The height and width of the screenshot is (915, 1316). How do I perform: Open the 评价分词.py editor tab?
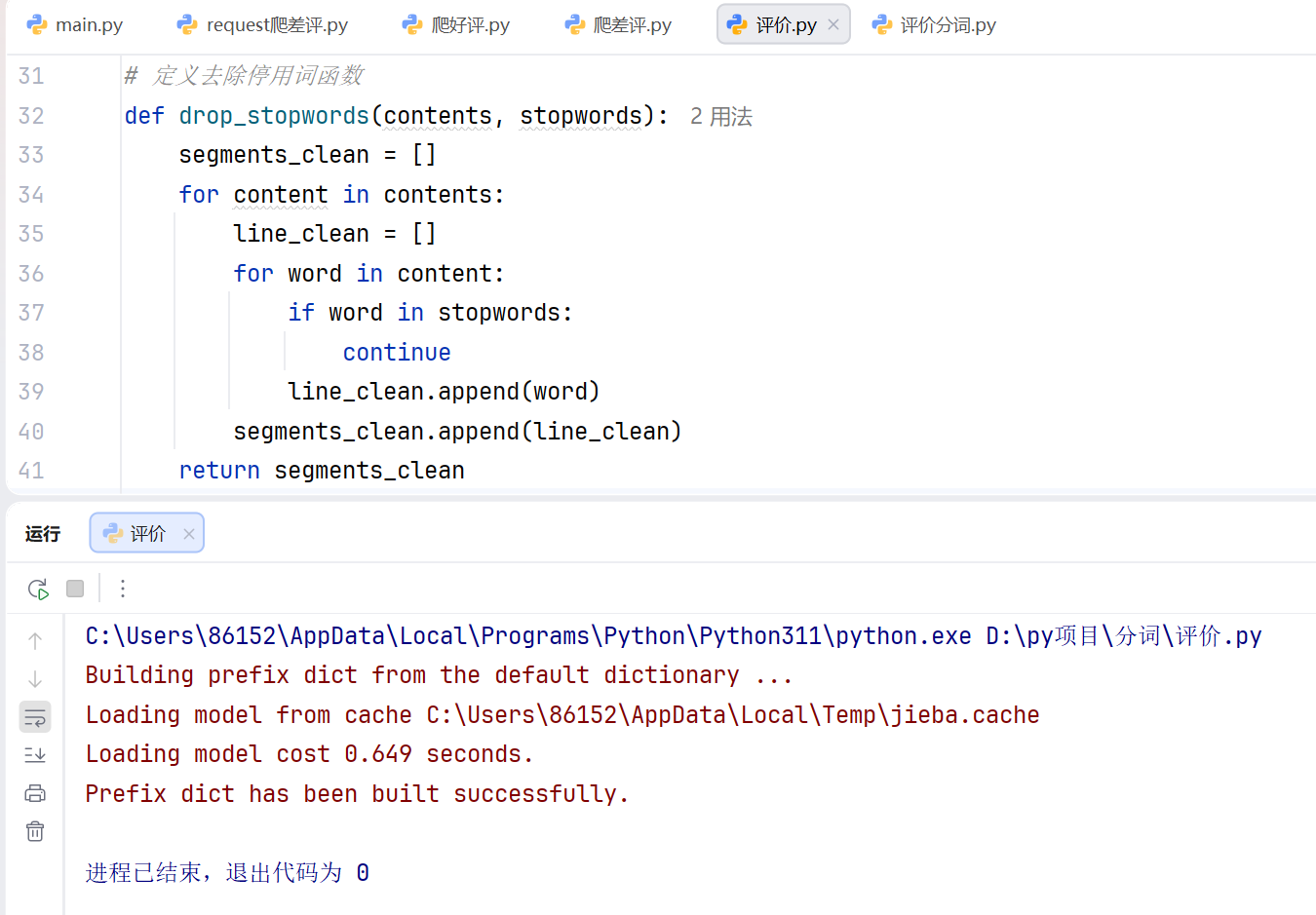point(934,24)
